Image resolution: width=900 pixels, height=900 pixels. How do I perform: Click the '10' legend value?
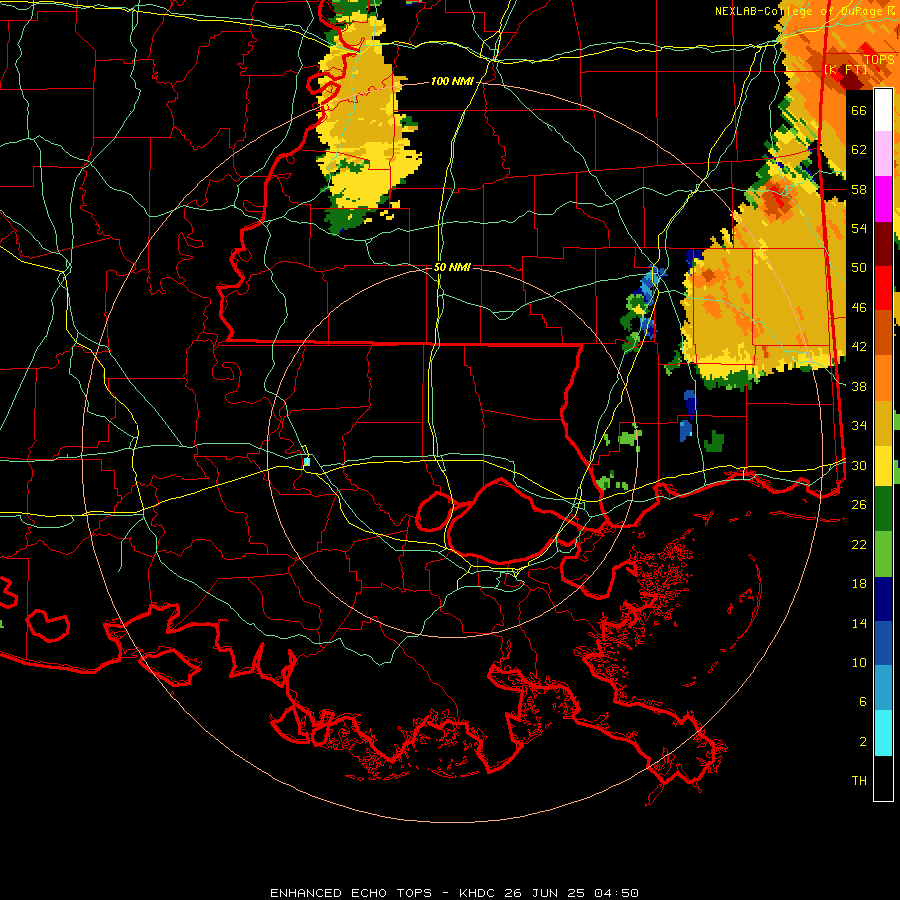click(x=859, y=662)
